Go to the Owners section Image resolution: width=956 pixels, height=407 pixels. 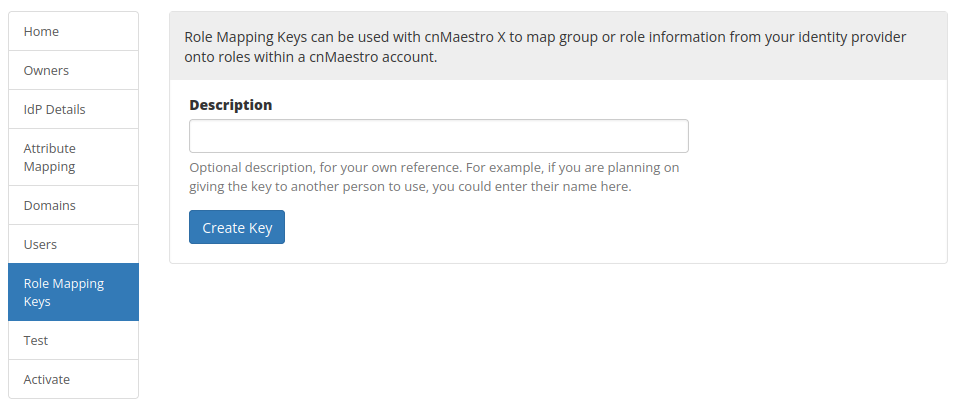click(x=73, y=71)
